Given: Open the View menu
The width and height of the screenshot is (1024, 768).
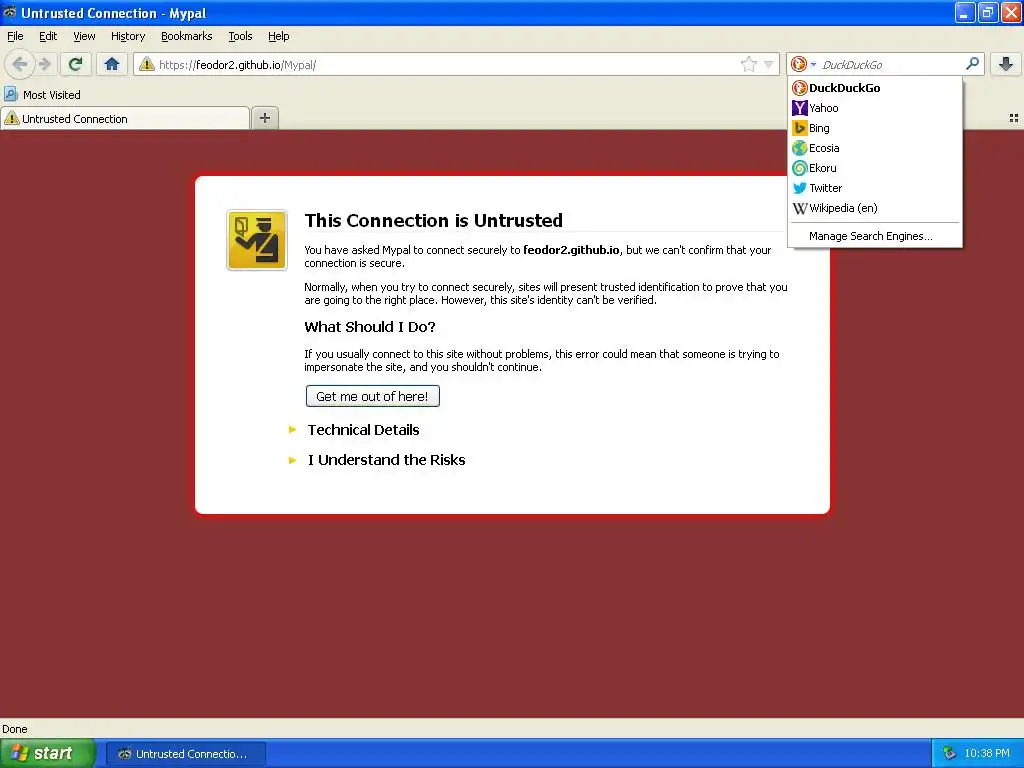Looking at the screenshot, I should pyautogui.click(x=84, y=36).
